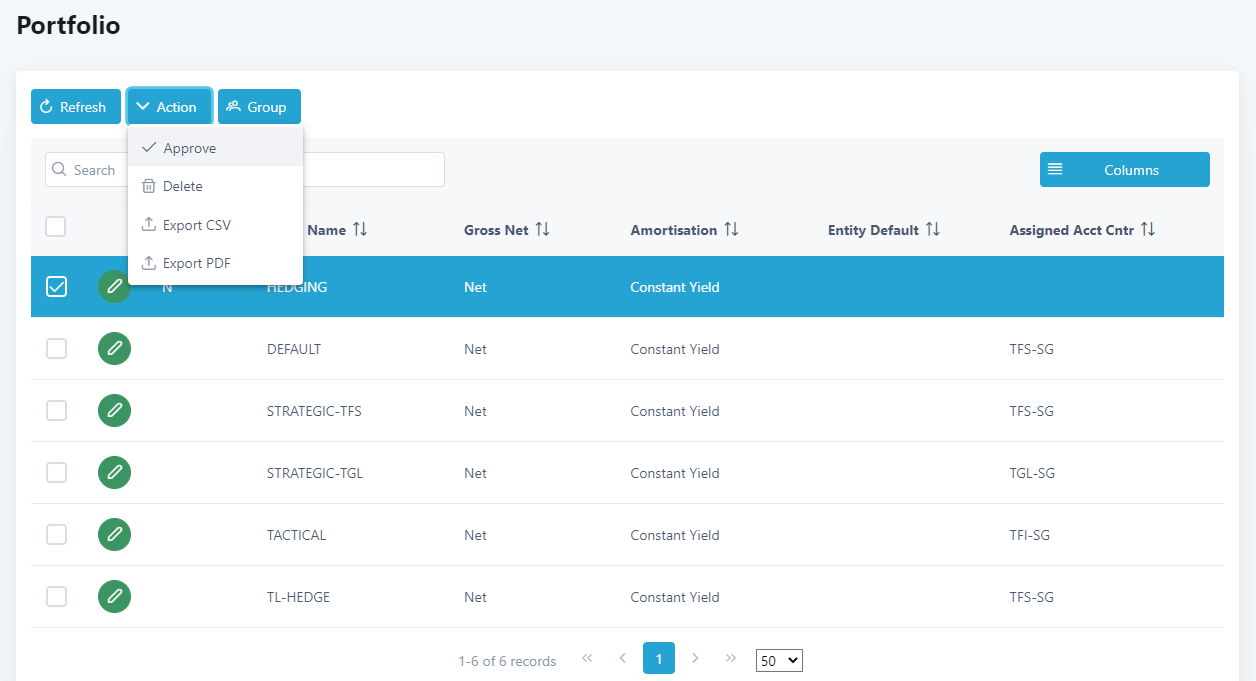This screenshot has height=681, width=1256.
Task: Click the edit pencil icon for DEFAULT row
Action: point(114,349)
